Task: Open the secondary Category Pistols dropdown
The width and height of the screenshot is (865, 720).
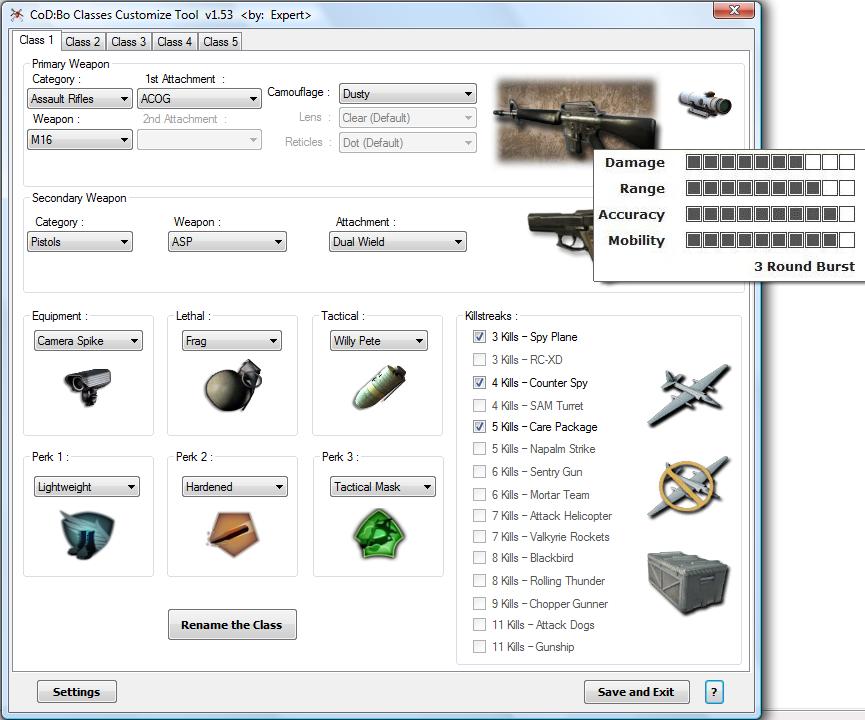Action: (x=80, y=242)
